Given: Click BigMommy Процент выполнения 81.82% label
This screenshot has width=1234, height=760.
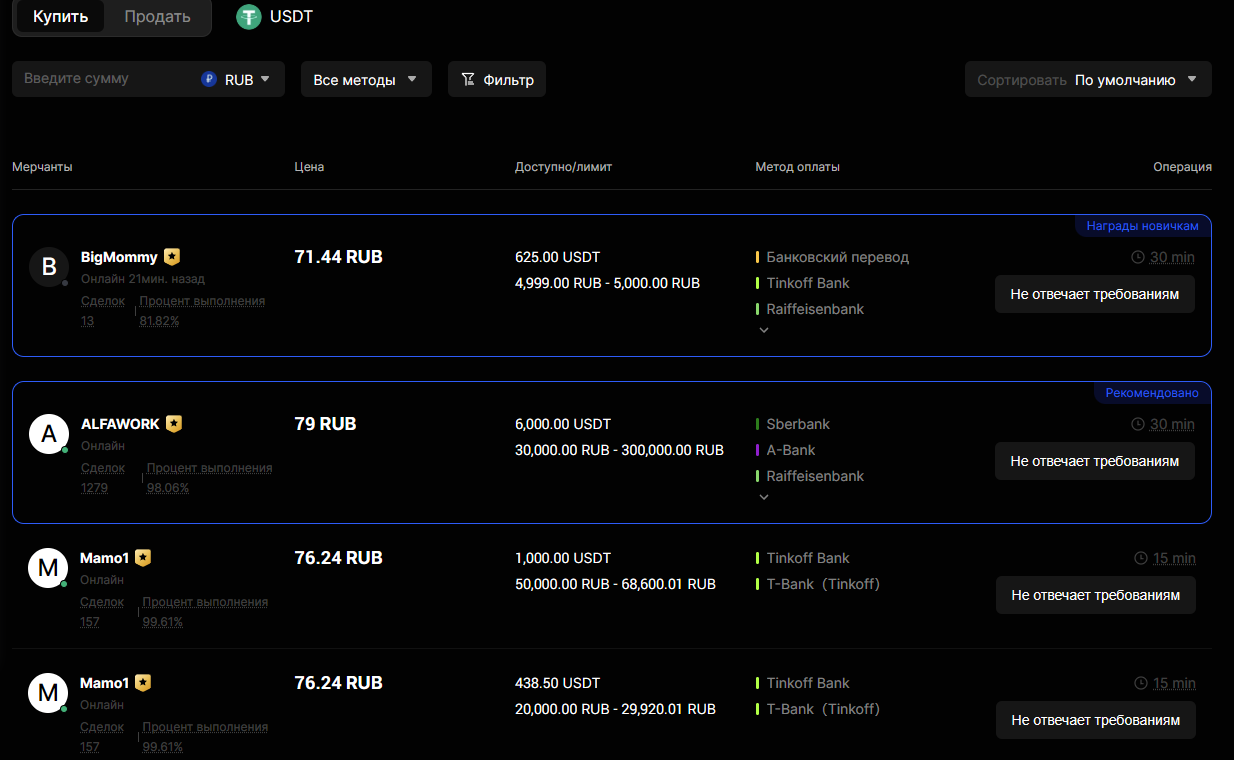Looking at the screenshot, I should [x=202, y=311].
